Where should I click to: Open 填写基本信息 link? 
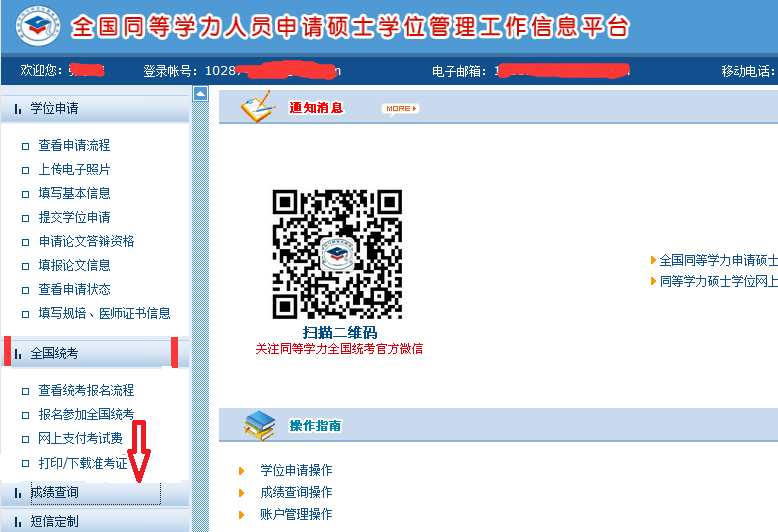(x=74, y=194)
